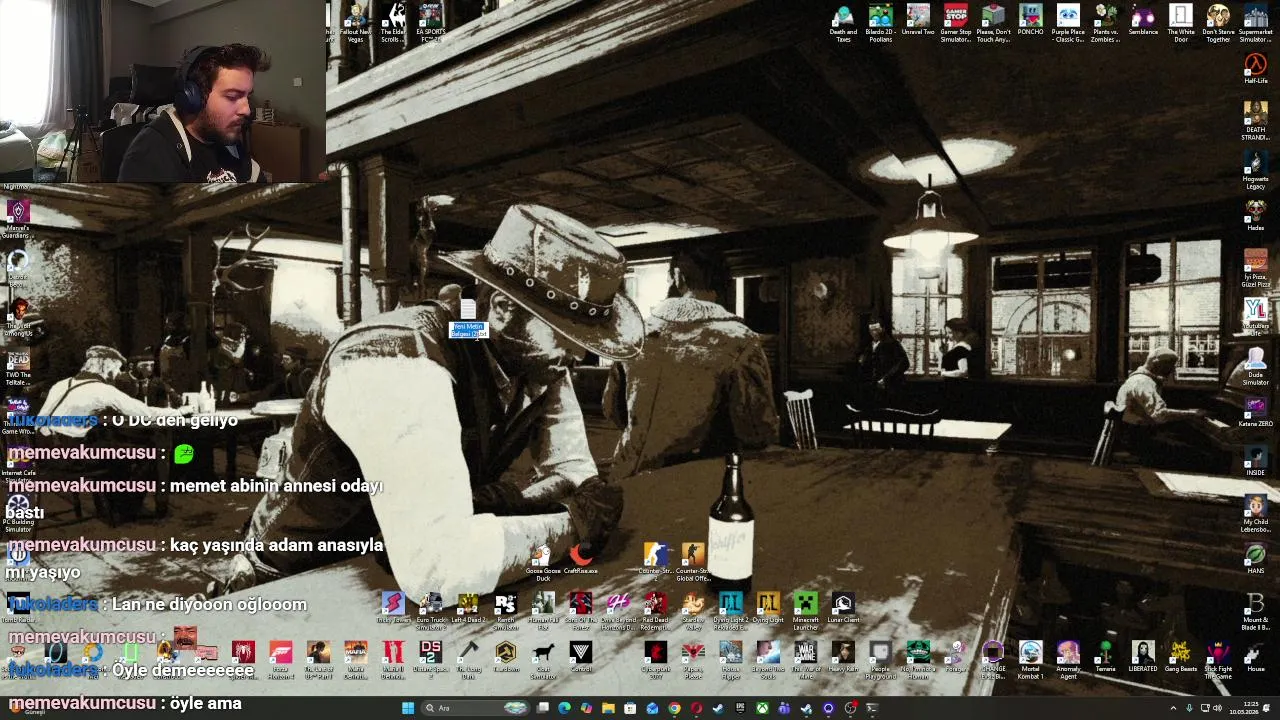Open Stick Fight The Game shortcut
Screen dimensions: 1280x720
tap(1218, 660)
